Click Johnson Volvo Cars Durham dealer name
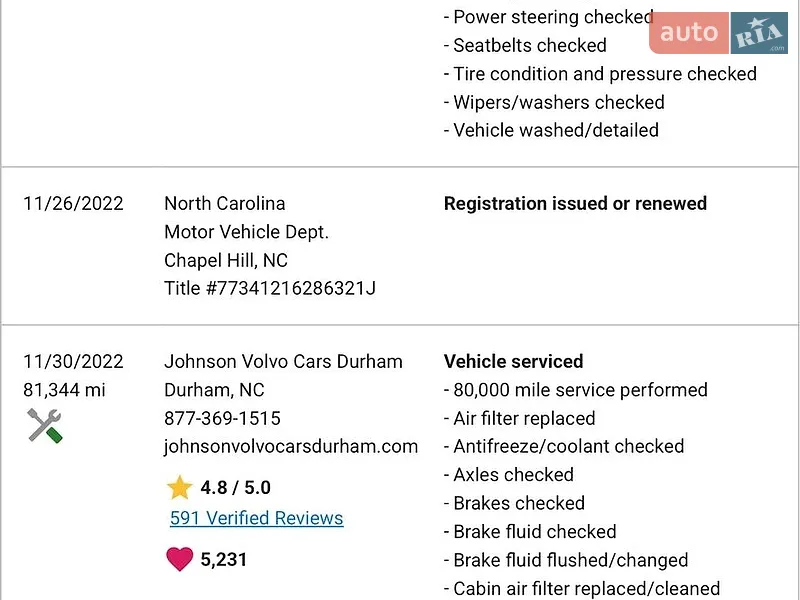Viewport: 800px width, 600px height. click(283, 362)
